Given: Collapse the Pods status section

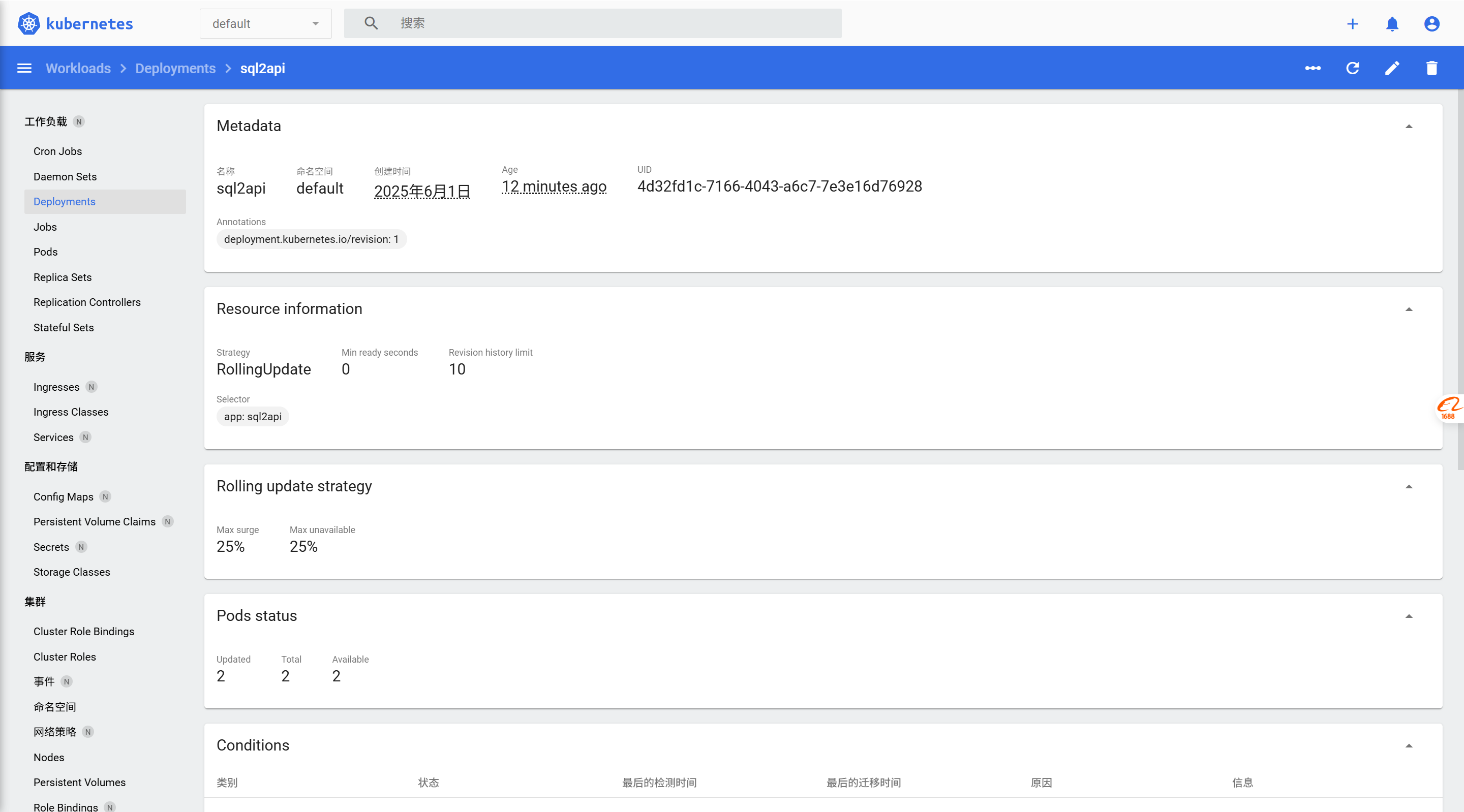Looking at the screenshot, I should coord(1410,616).
